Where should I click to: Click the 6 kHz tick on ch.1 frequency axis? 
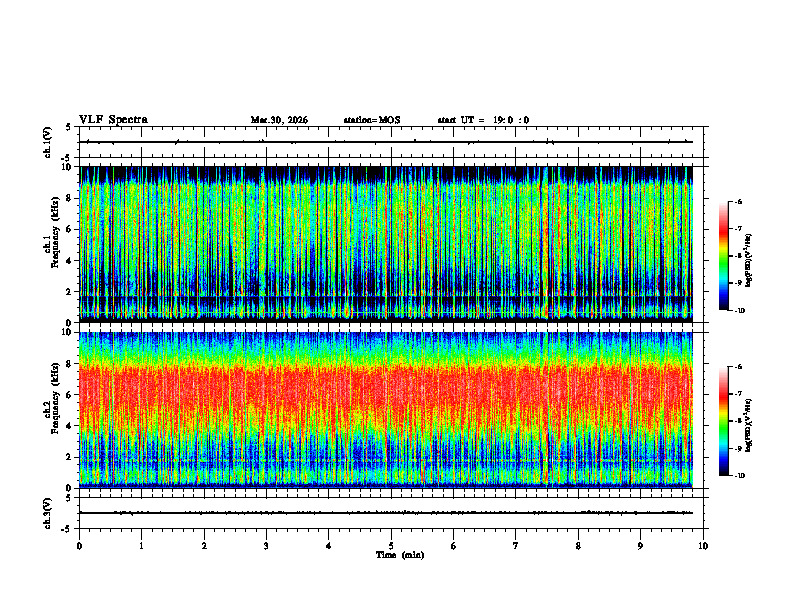pos(70,229)
